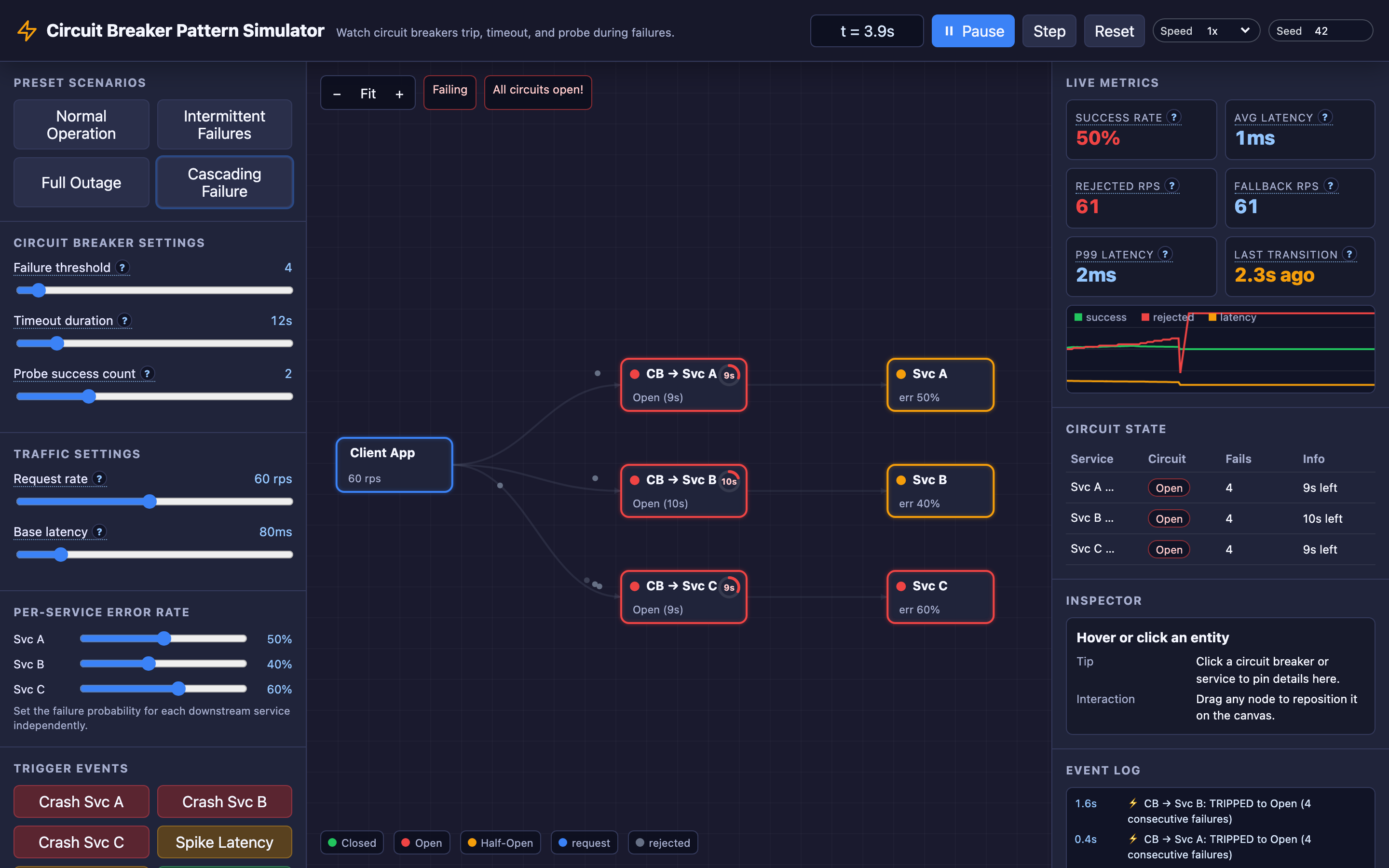Pause the simulation

[973, 31]
